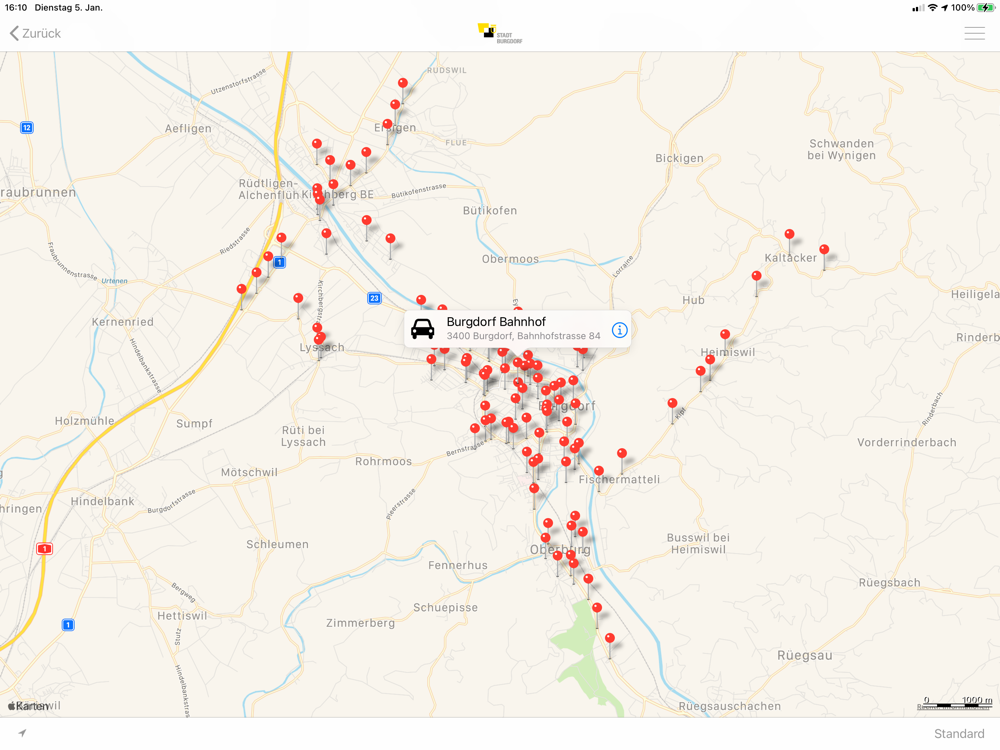Tap the Zimmerberg place label
This screenshot has width=1000, height=750.
tap(360, 623)
